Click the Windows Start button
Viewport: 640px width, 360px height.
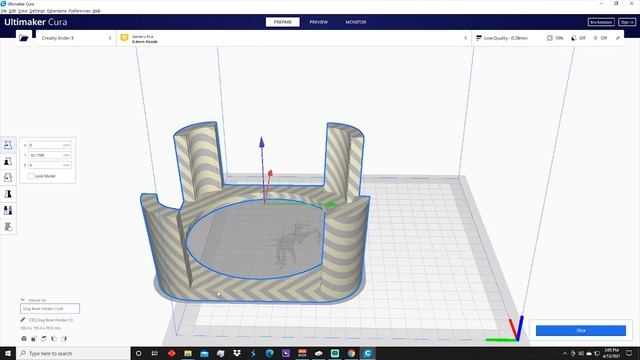click(8, 353)
